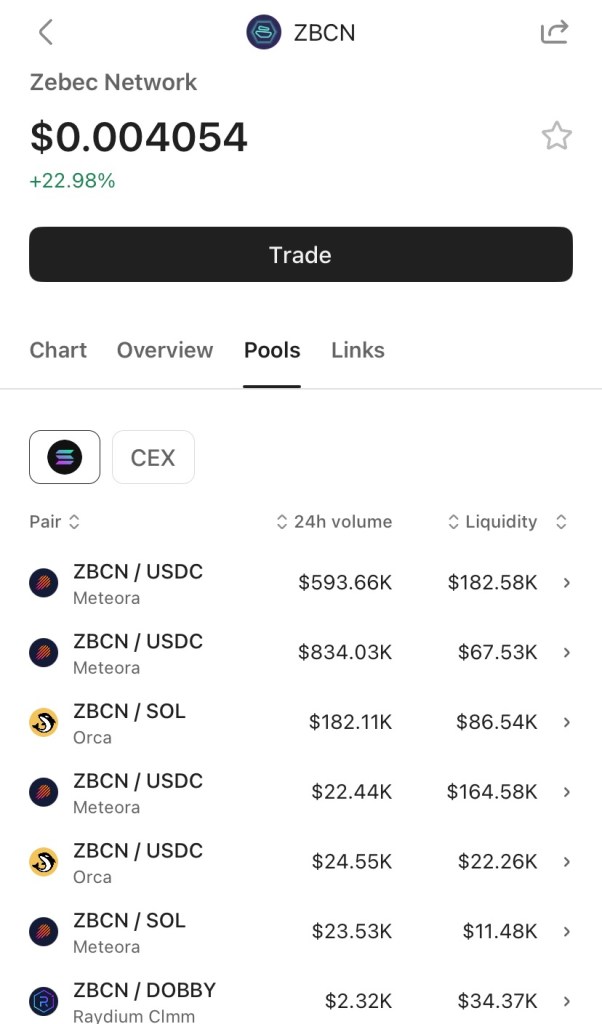Viewport: 602px width, 1024px height.
Task: Sort the list by Pair column
Action: (55, 522)
